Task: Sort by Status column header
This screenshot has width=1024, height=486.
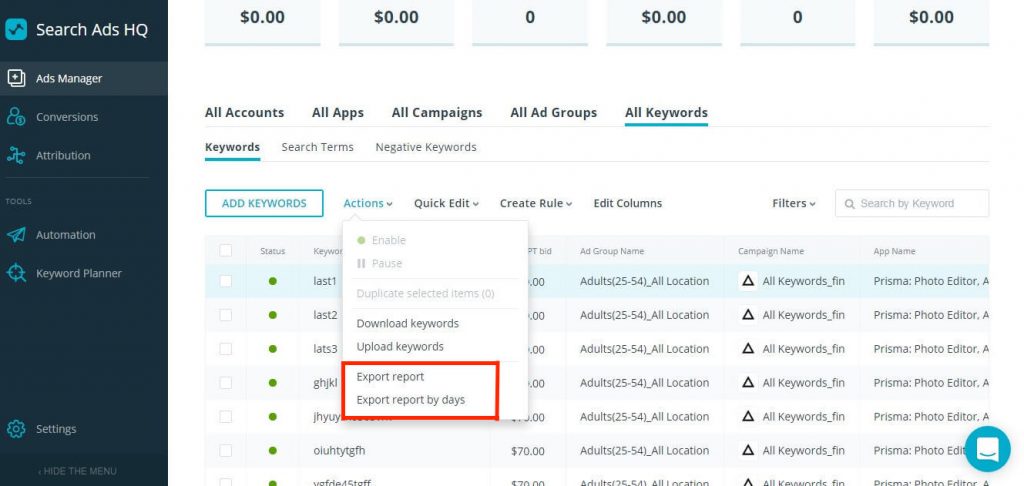Action: coord(272,251)
